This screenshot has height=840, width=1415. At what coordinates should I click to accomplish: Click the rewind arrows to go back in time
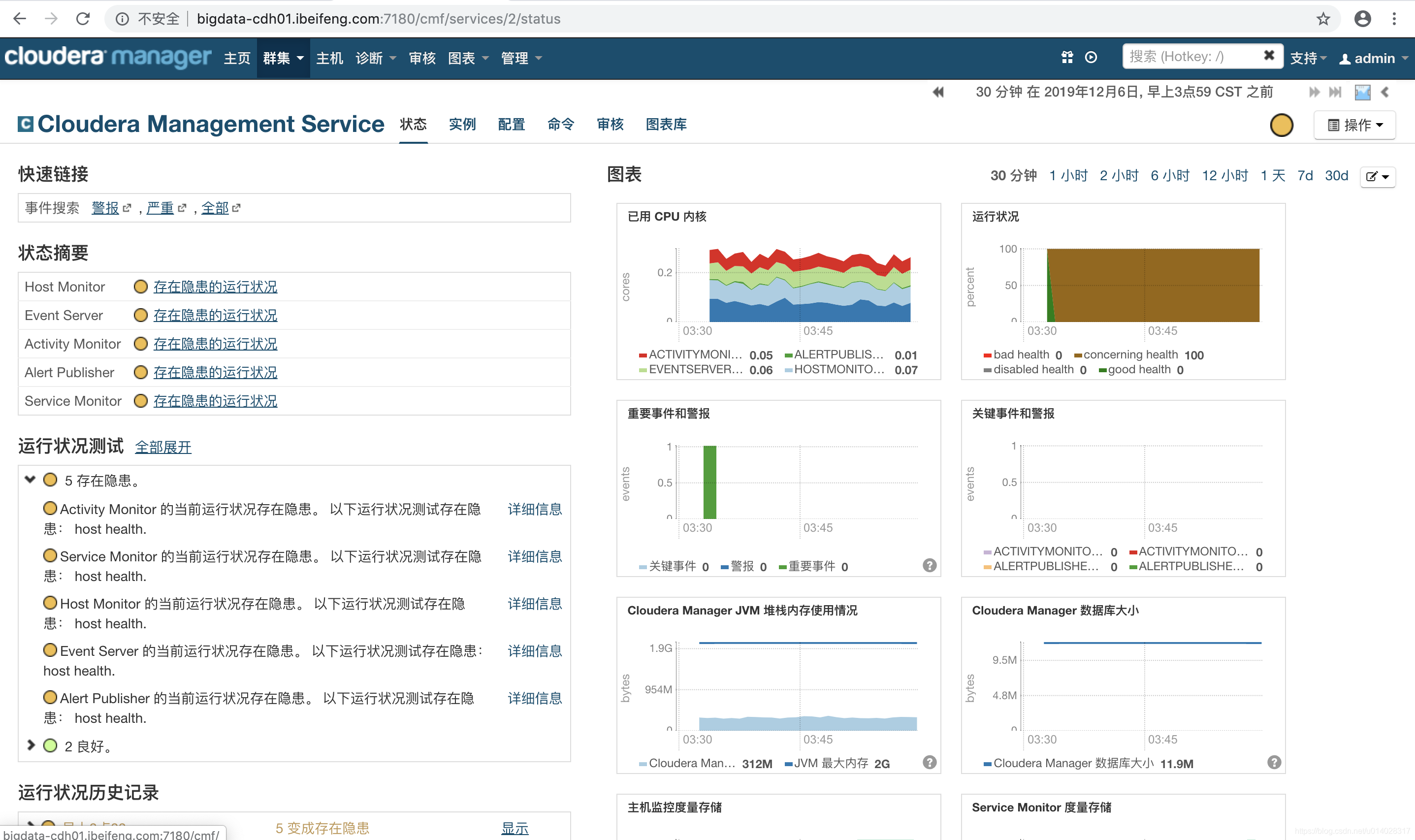point(938,92)
